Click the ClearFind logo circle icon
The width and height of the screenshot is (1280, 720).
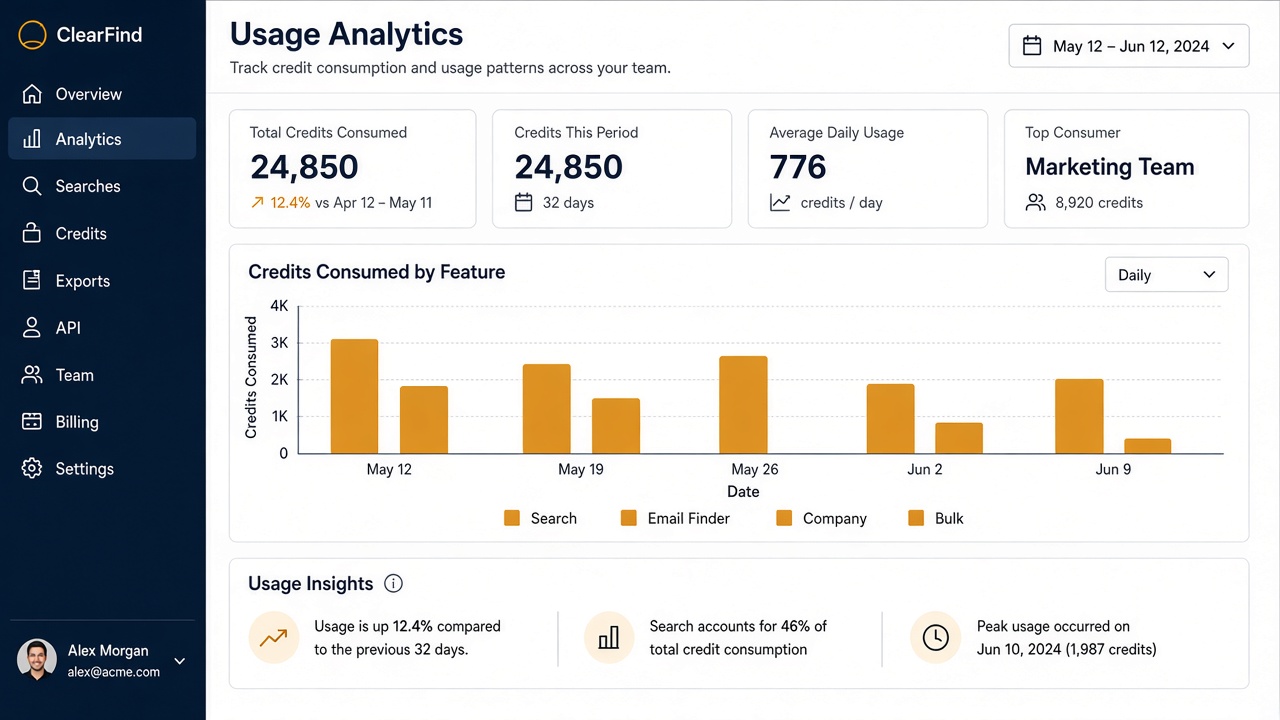[32, 35]
